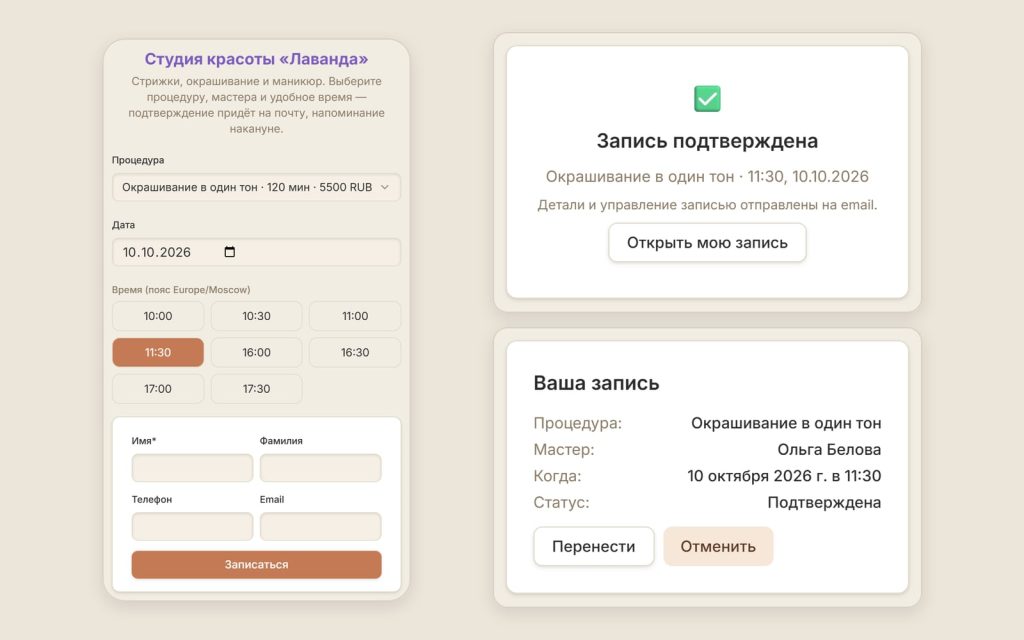
Task: Pick the 17:00 time slot
Action: (x=158, y=389)
